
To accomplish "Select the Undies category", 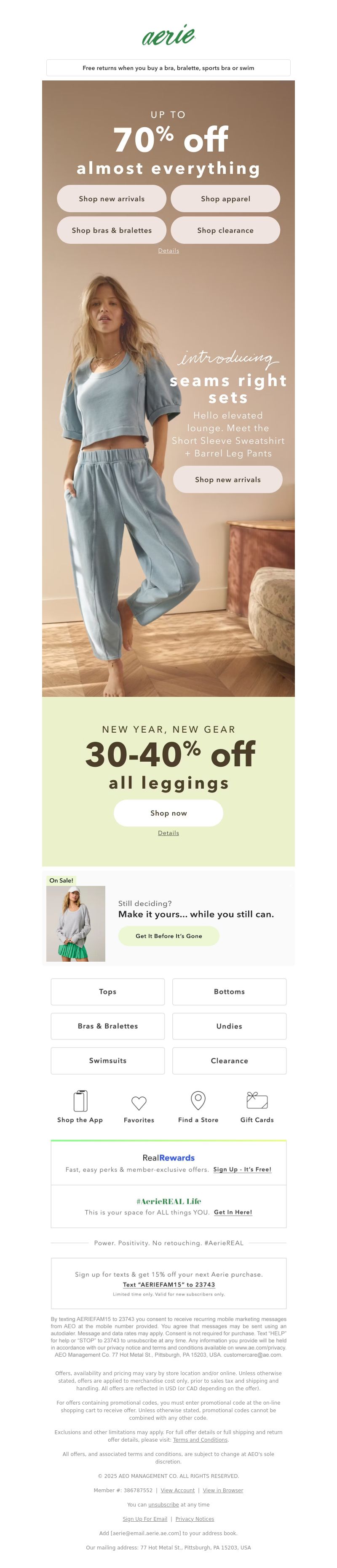I will (229, 1026).
